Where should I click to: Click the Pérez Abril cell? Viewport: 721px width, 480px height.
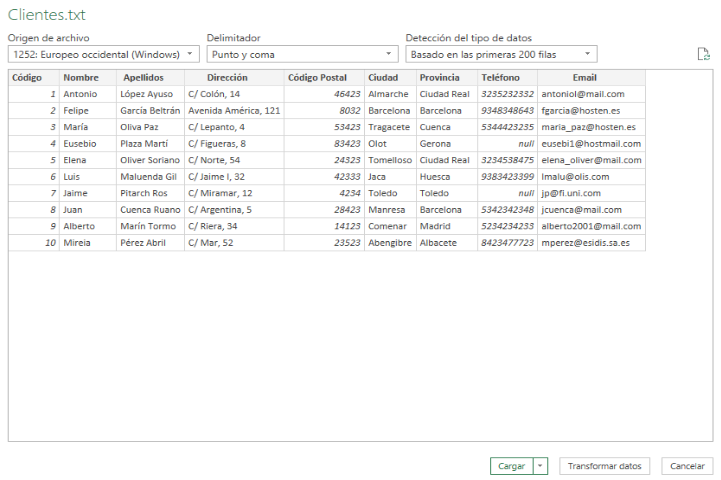click(x=150, y=243)
